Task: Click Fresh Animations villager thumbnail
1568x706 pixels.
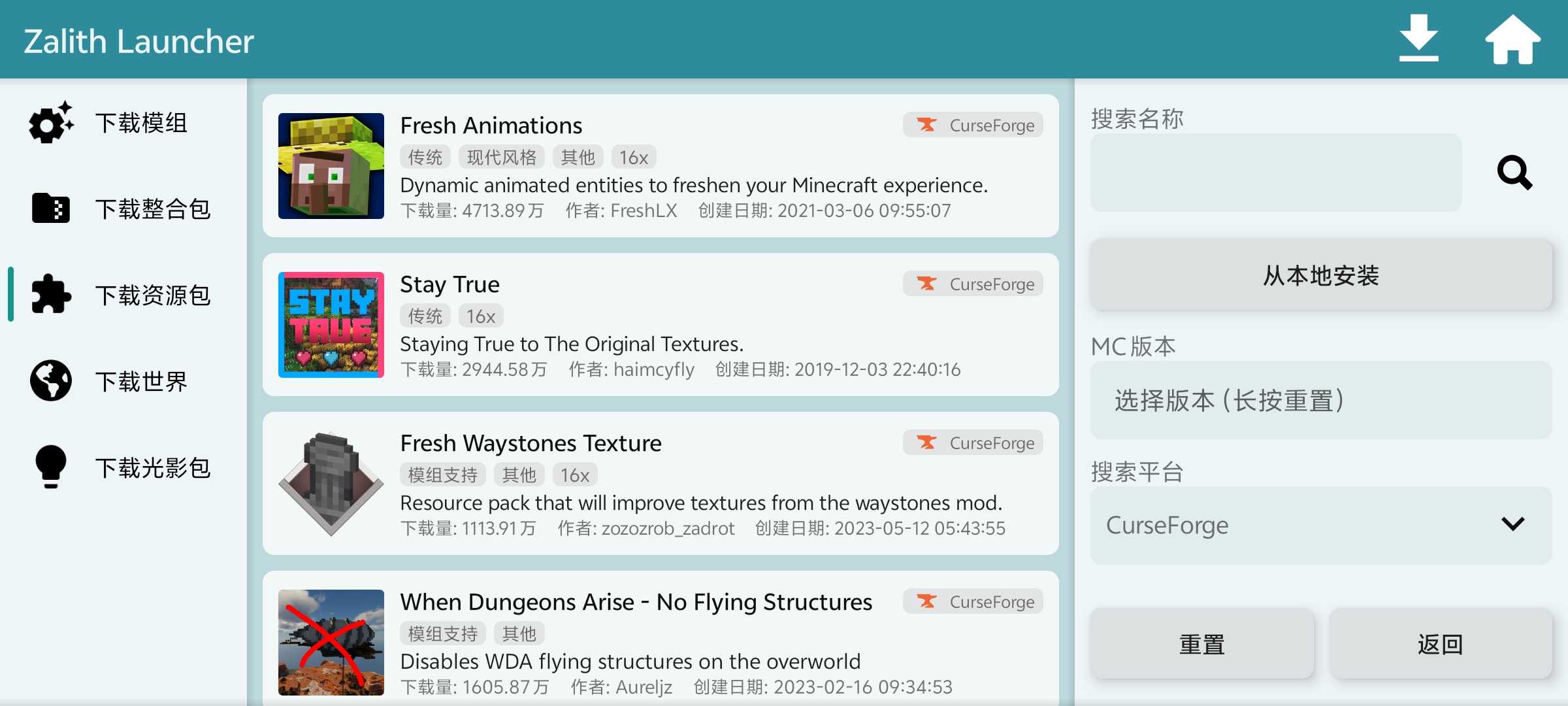Action: tap(331, 166)
